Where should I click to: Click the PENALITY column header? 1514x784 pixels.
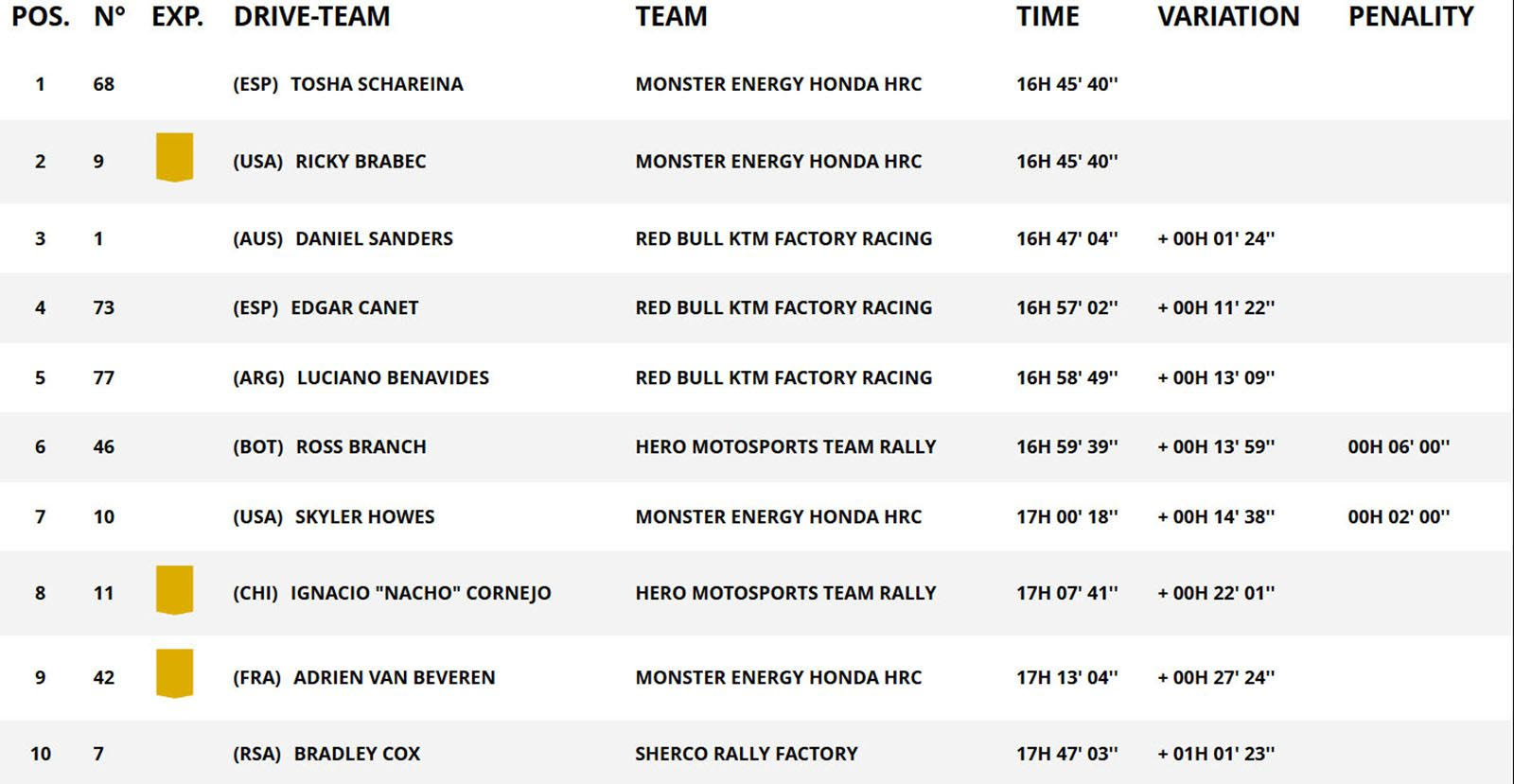click(1411, 17)
